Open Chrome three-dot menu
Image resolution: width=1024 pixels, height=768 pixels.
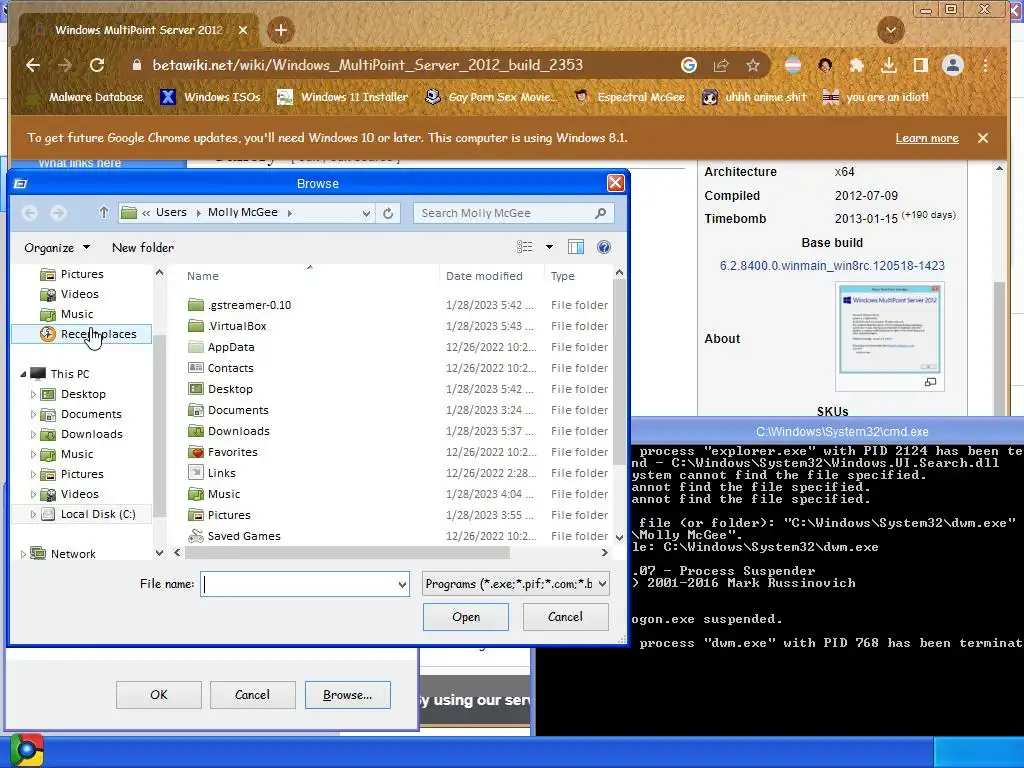(985, 65)
